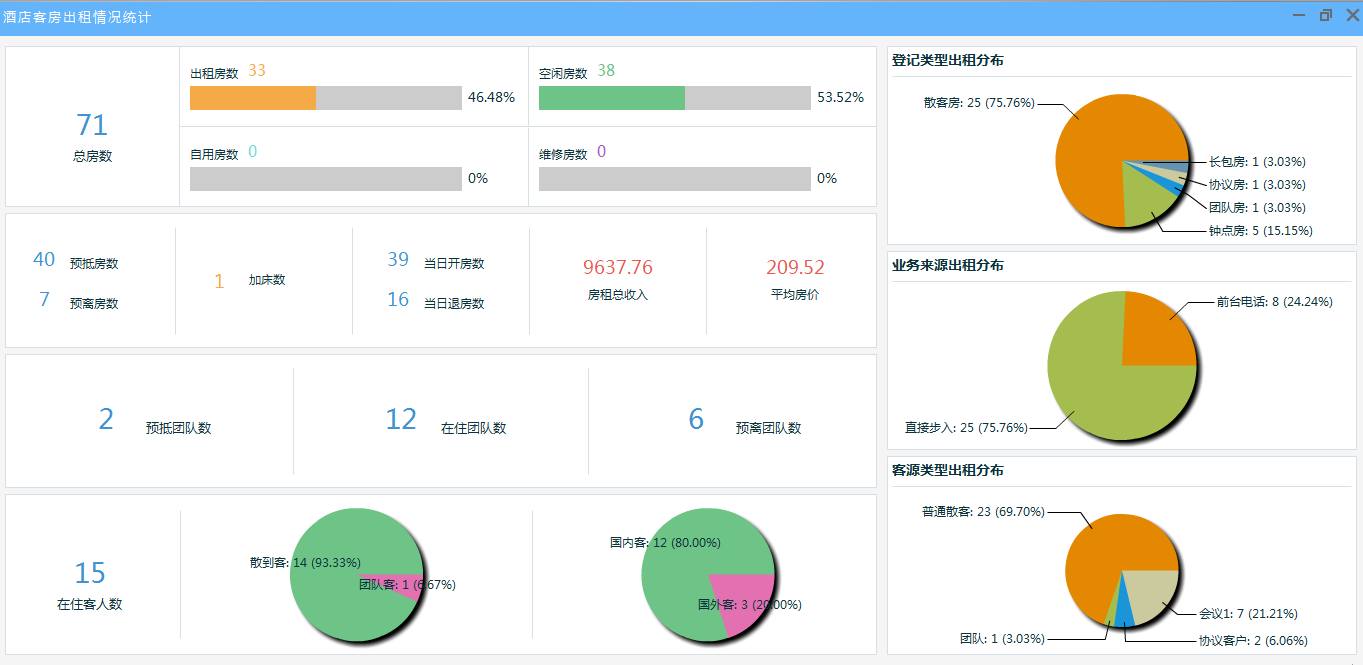
Task: Click the 在住团队数 value 12
Action: [x=401, y=420]
